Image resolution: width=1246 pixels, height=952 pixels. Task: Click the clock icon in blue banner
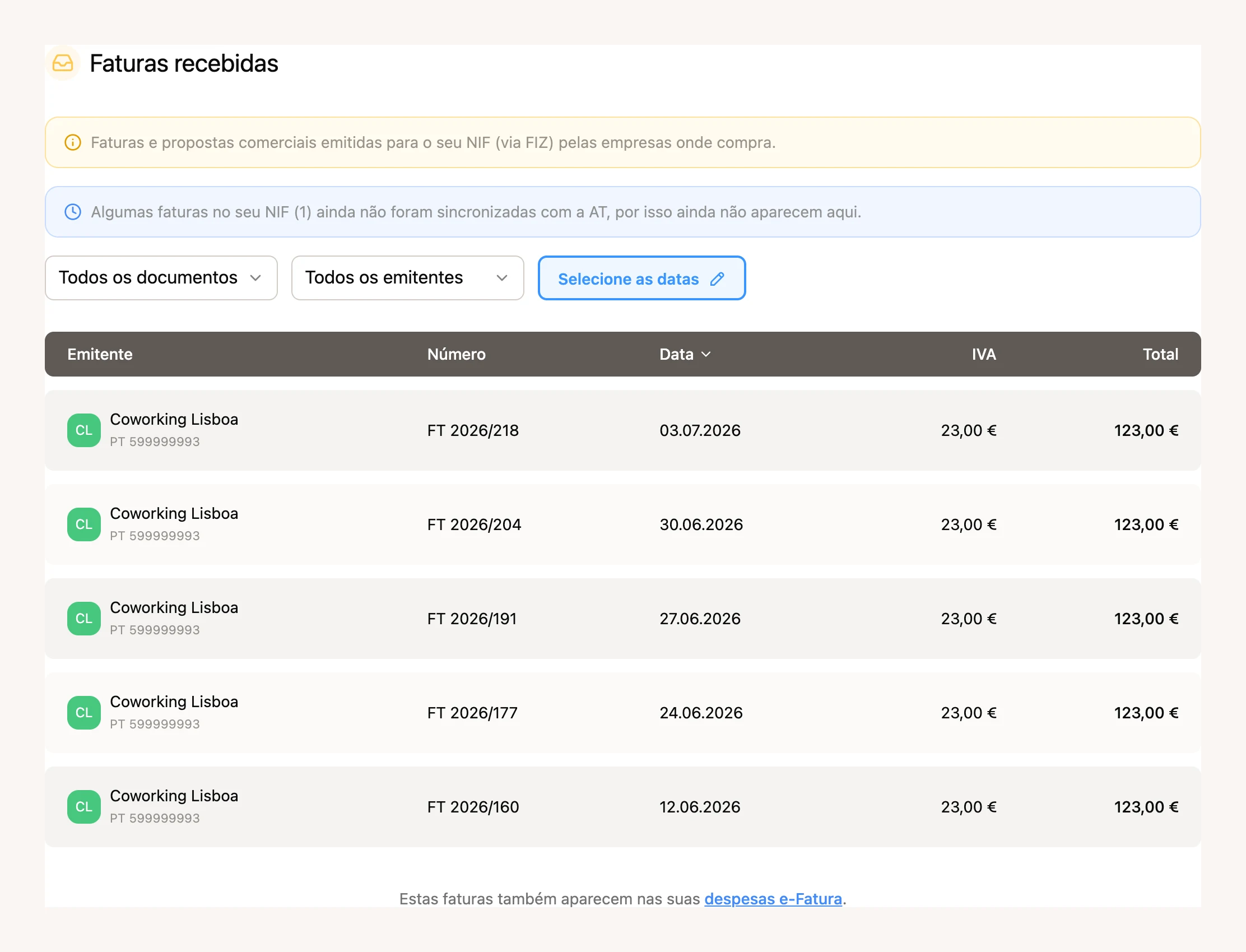[72, 212]
